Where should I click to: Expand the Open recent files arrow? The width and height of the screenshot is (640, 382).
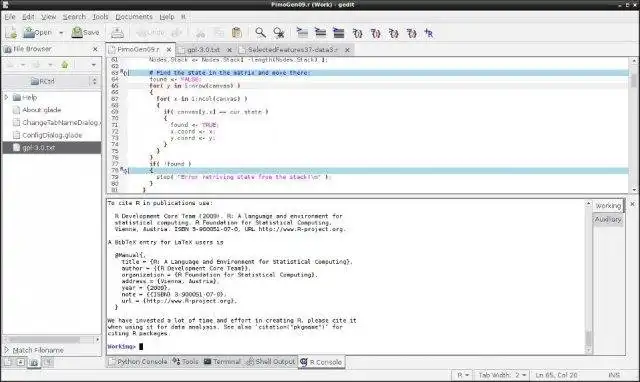pos(61,33)
